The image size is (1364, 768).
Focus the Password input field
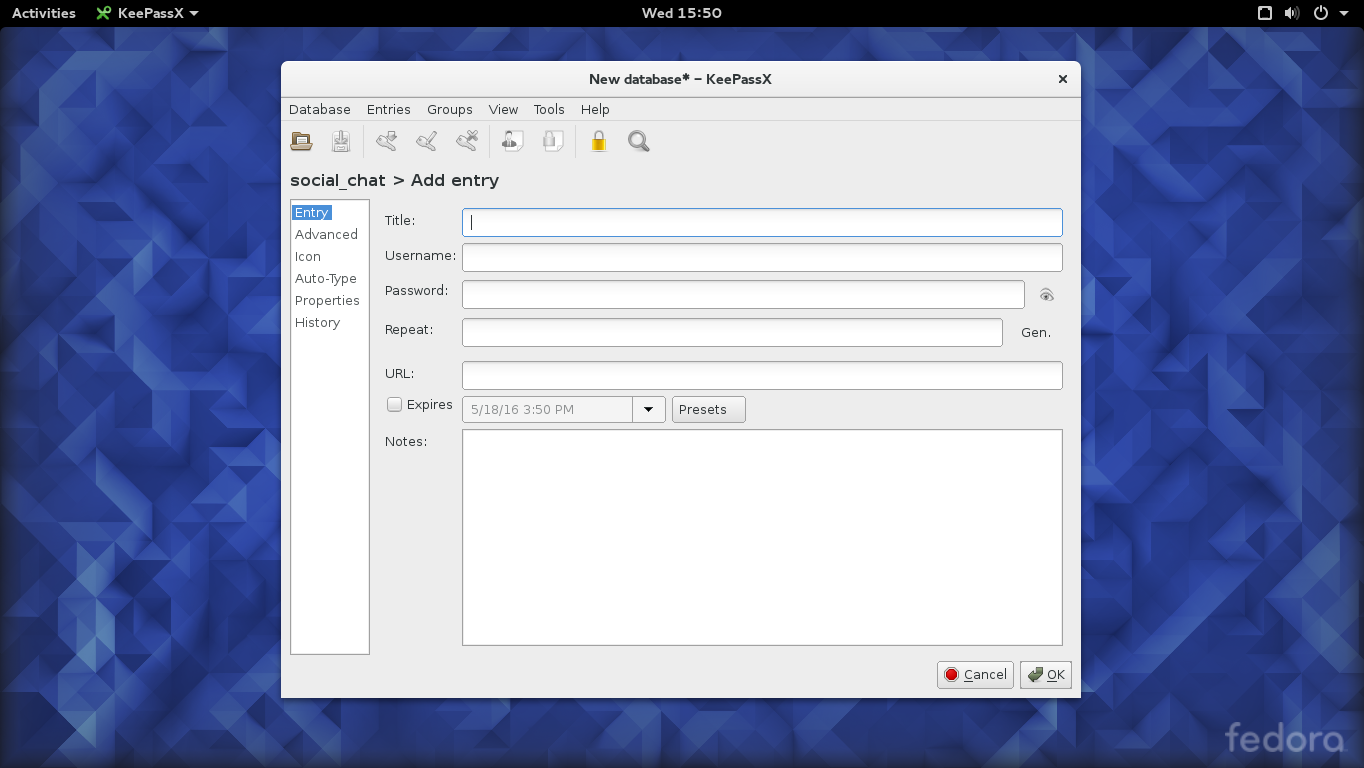743,294
